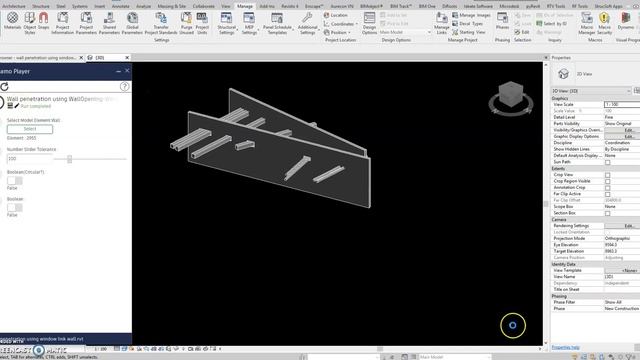Viewport: 640px width, 360px height.
Task: Click Select by ID
Action: (552, 24)
